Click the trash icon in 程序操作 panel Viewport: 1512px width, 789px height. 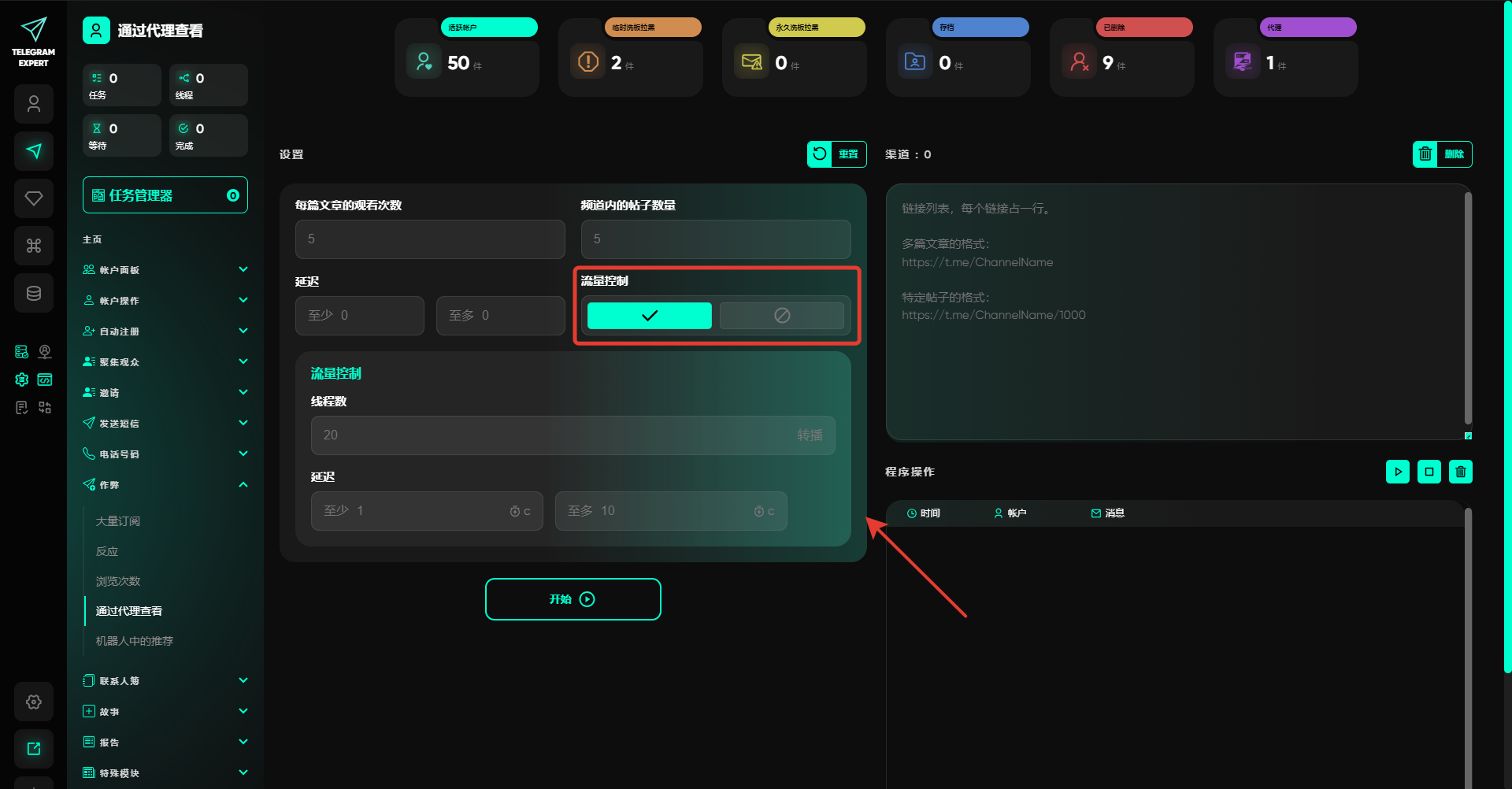point(1461,472)
